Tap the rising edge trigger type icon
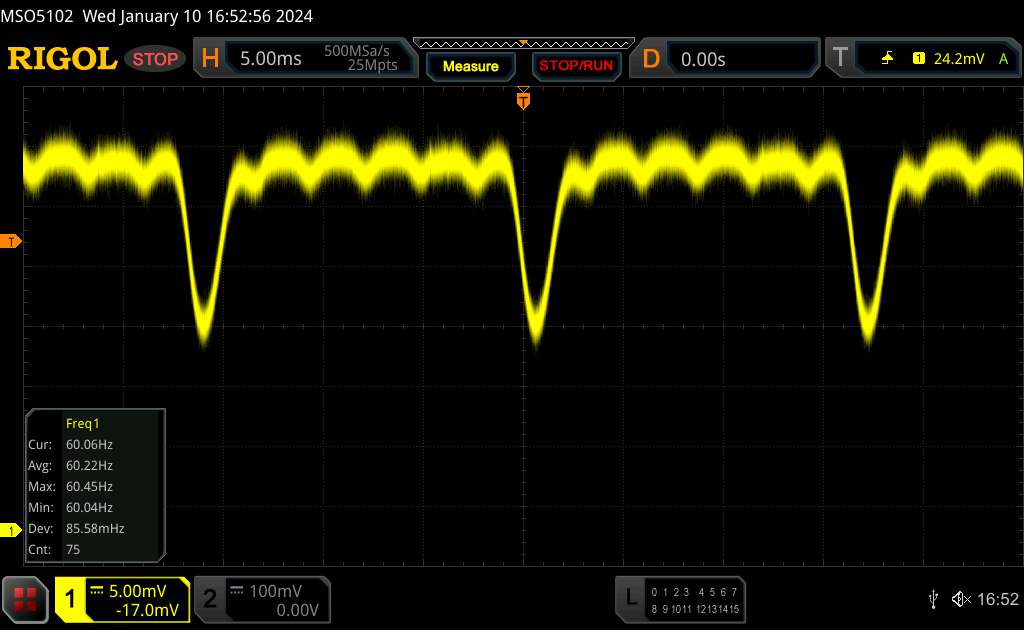This screenshot has width=1024, height=630. pyautogui.click(x=887, y=59)
